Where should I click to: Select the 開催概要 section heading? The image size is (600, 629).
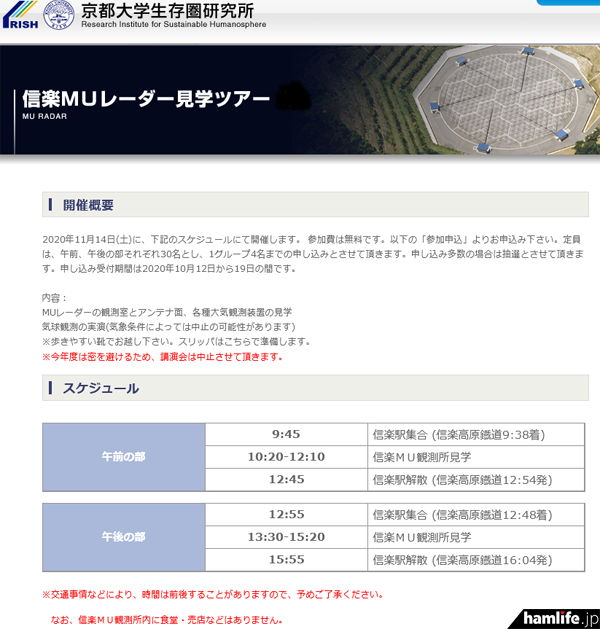click(88, 205)
